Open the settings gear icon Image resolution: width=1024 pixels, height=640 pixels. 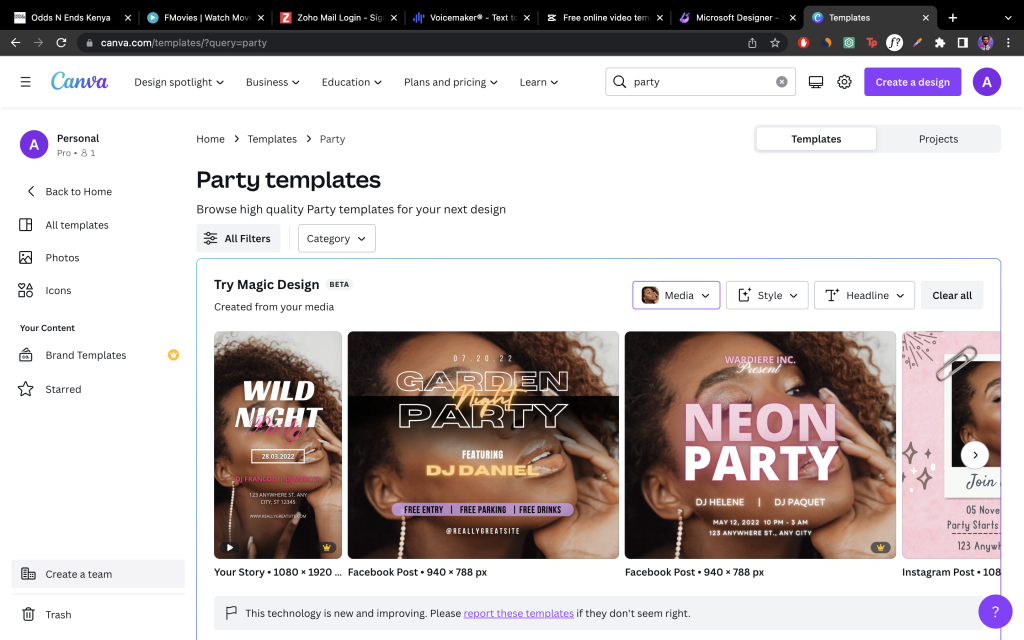coord(844,82)
